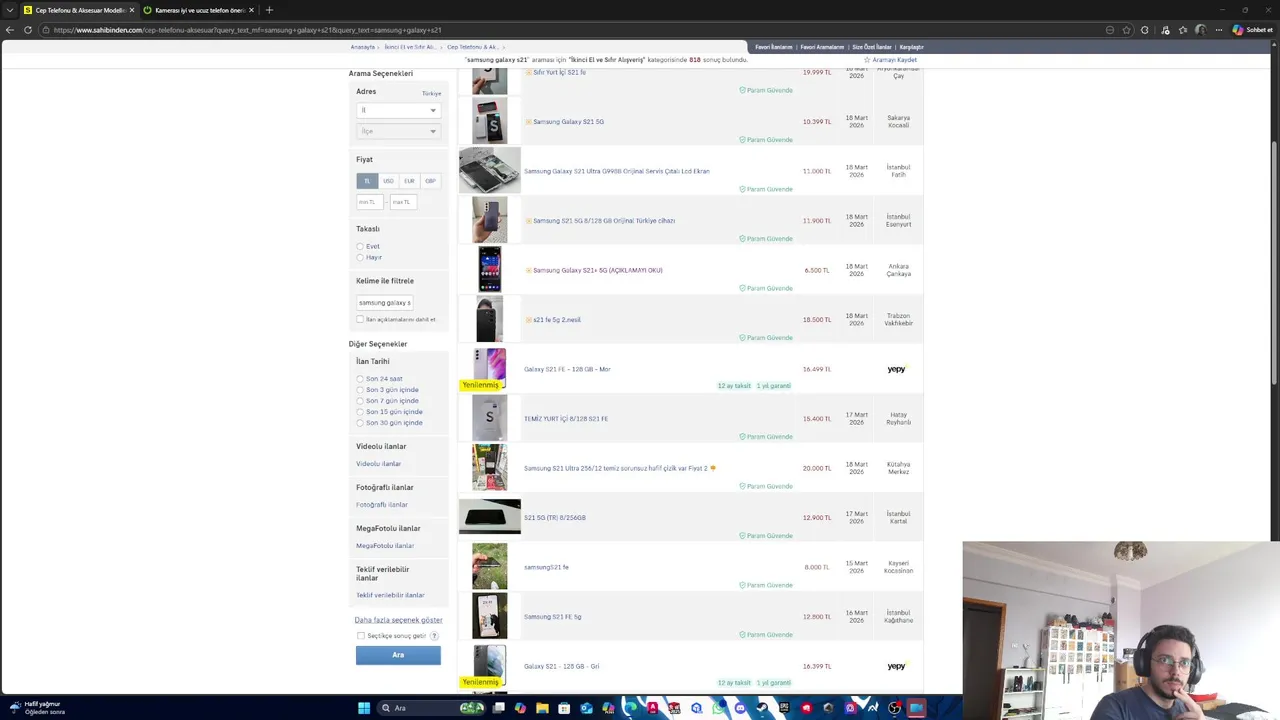Viewport: 1280px width, 720px height.
Task: Click the weather widget Hafif yağmur
Action: tap(36, 708)
